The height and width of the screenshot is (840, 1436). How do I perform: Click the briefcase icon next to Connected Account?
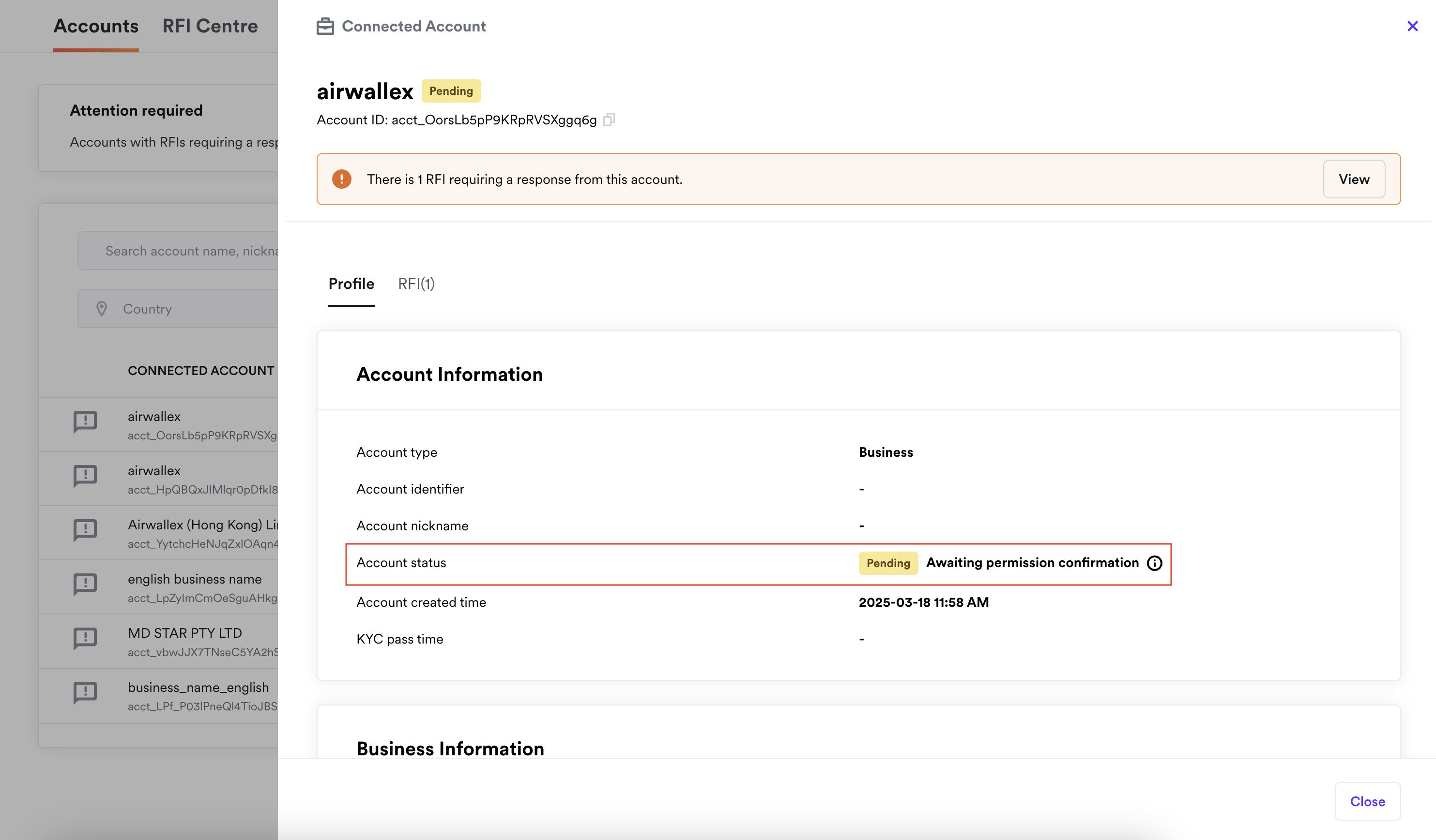tap(325, 26)
